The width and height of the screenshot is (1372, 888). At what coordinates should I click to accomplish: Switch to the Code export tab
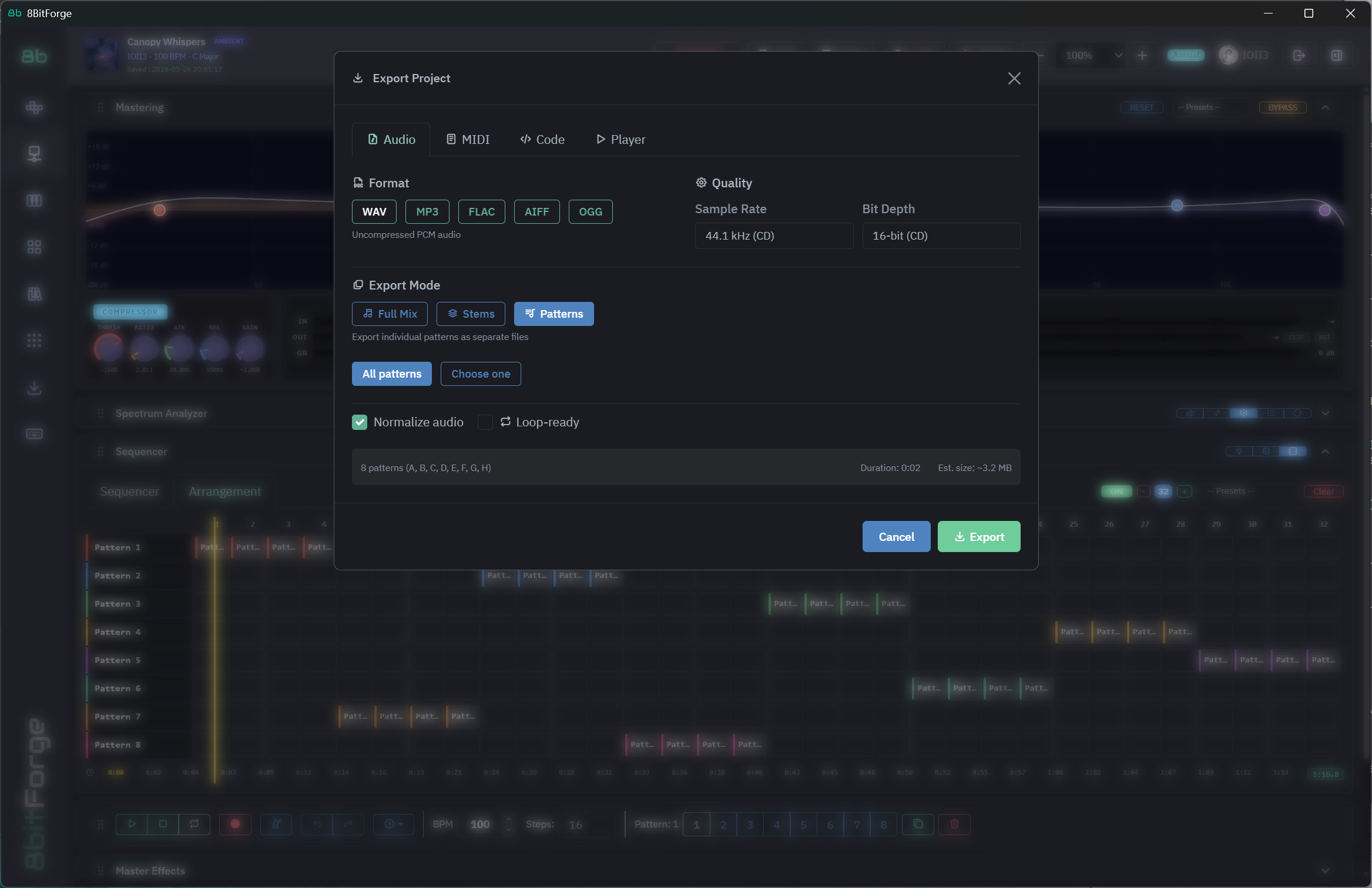pyautogui.click(x=542, y=139)
